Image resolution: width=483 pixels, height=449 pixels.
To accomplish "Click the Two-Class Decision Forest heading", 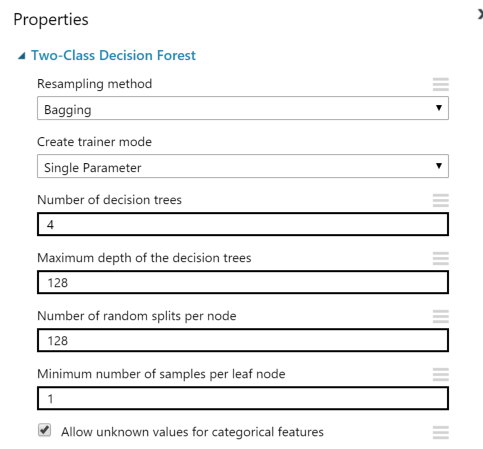I will pyautogui.click(x=113, y=55).
